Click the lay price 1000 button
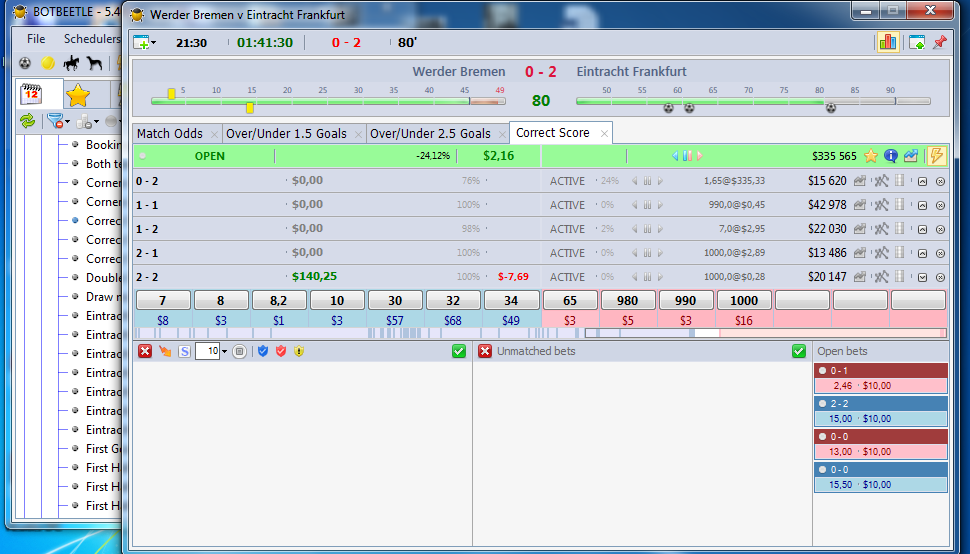970x554 pixels. [x=744, y=300]
